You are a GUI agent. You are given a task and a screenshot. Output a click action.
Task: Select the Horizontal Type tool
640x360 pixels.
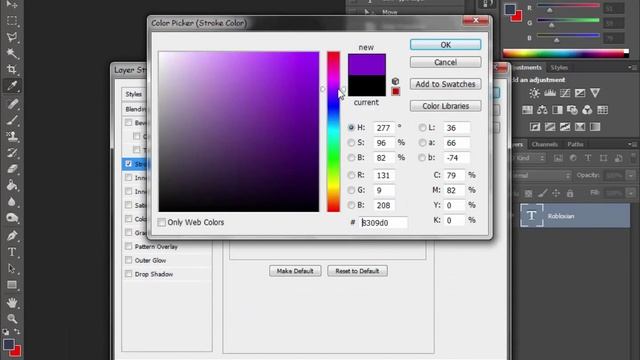pos(12,252)
